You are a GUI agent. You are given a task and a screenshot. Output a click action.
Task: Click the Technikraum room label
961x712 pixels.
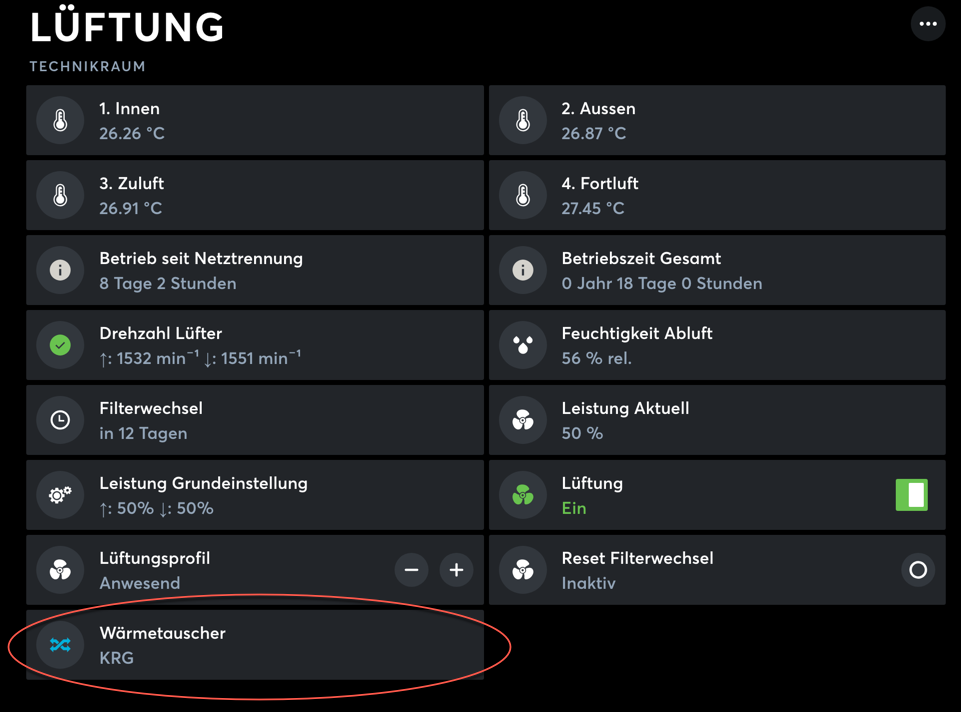pos(88,67)
